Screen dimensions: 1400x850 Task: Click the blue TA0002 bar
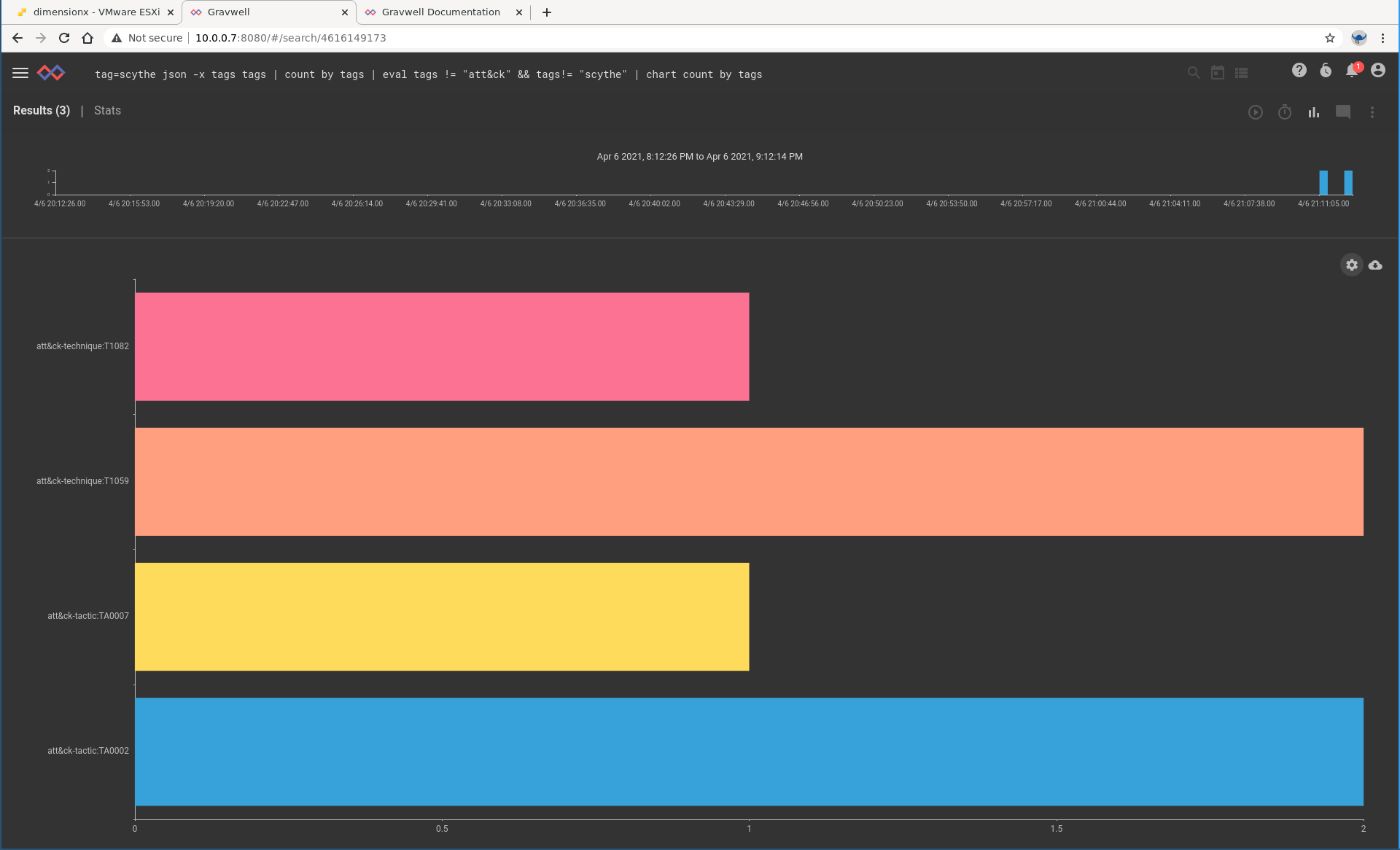pos(749,752)
